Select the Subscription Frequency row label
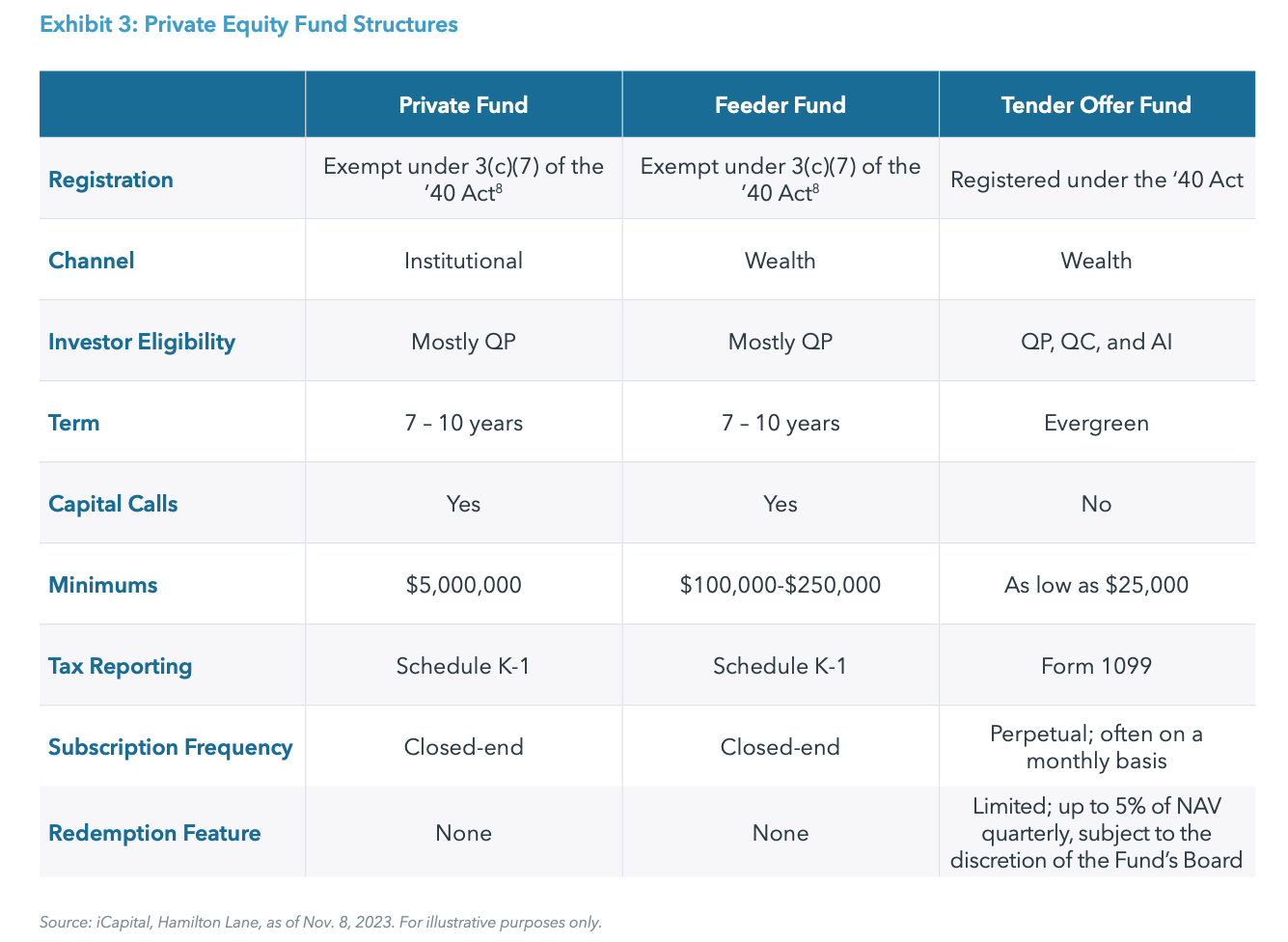This screenshot has height=942, width=1288. coord(171,747)
